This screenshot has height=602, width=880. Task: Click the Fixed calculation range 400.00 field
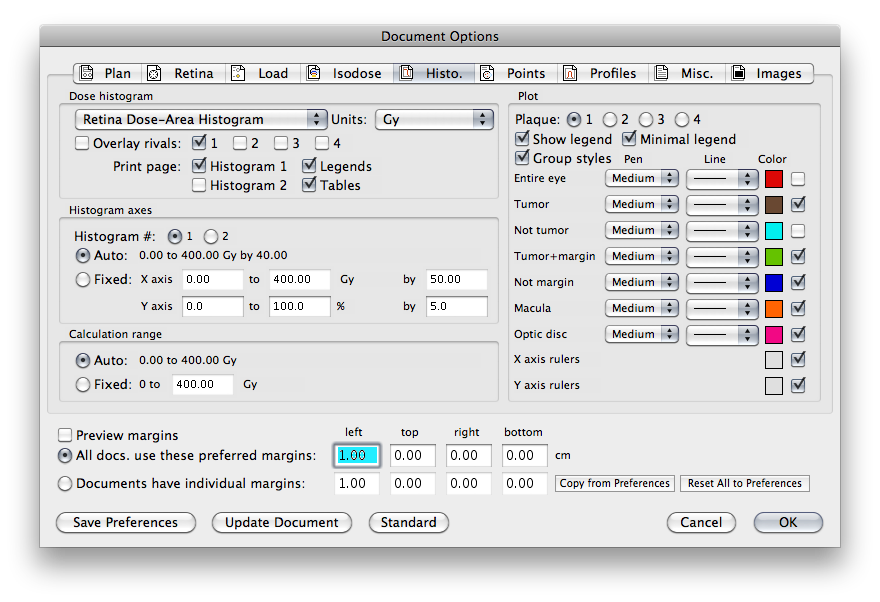(203, 384)
